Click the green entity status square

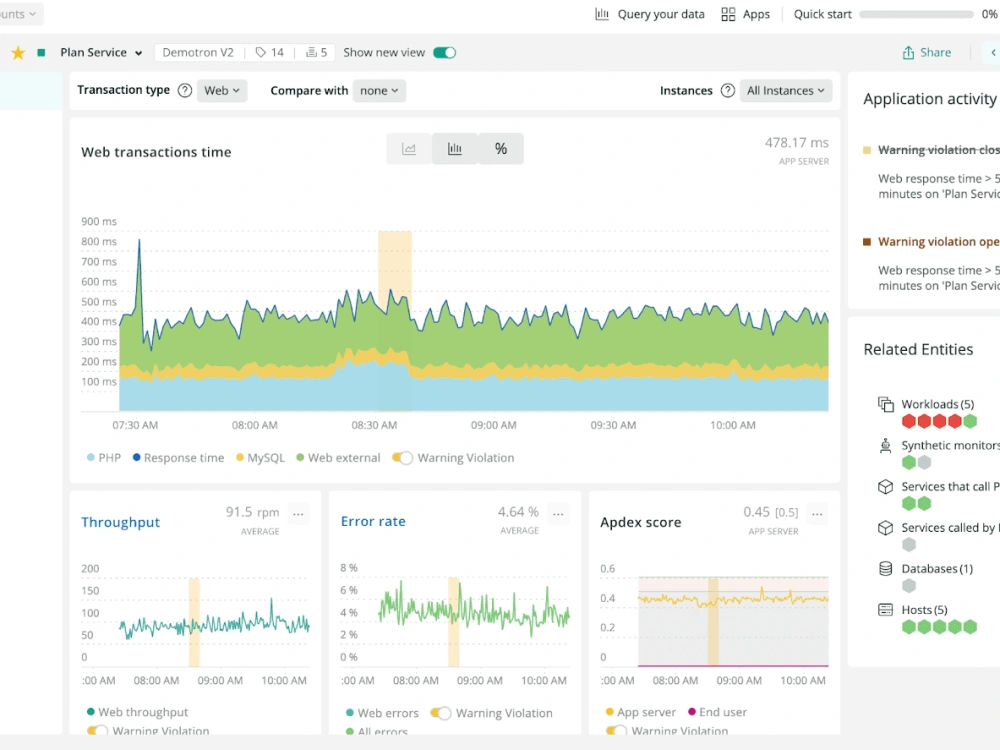[x=41, y=52]
